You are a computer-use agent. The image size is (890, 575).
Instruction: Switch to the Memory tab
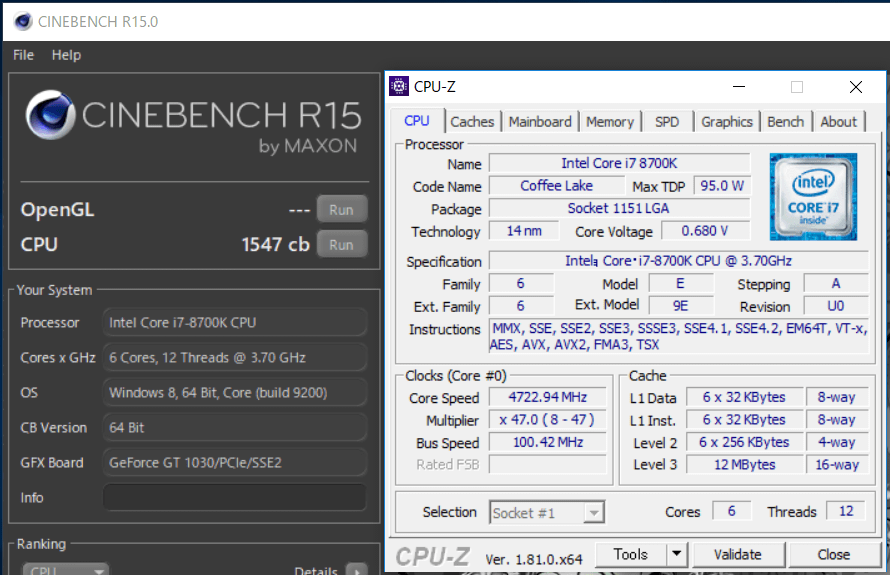610,121
